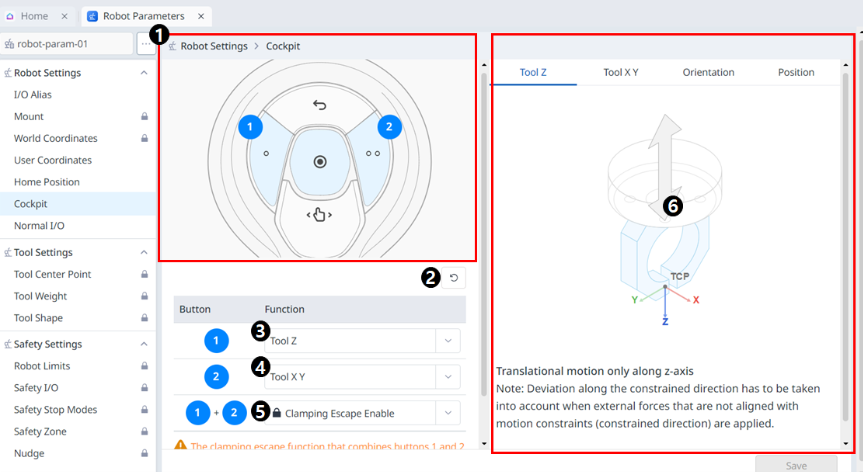The height and width of the screenshot is (472, 863).
Task: Click the back arrow button on cockpit diagram
Action: (319, 105)
